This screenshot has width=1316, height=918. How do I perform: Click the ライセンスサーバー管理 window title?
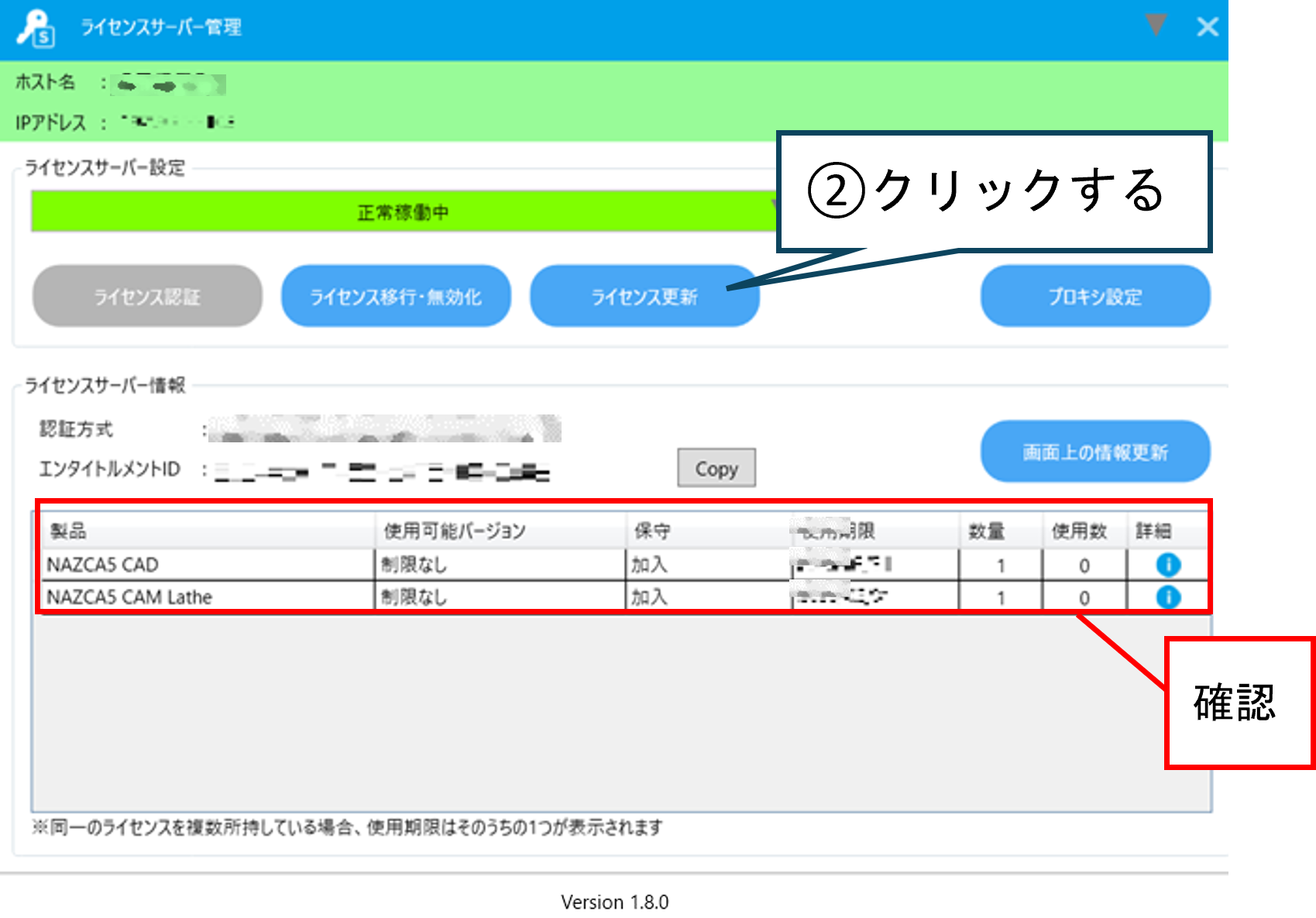161,27
